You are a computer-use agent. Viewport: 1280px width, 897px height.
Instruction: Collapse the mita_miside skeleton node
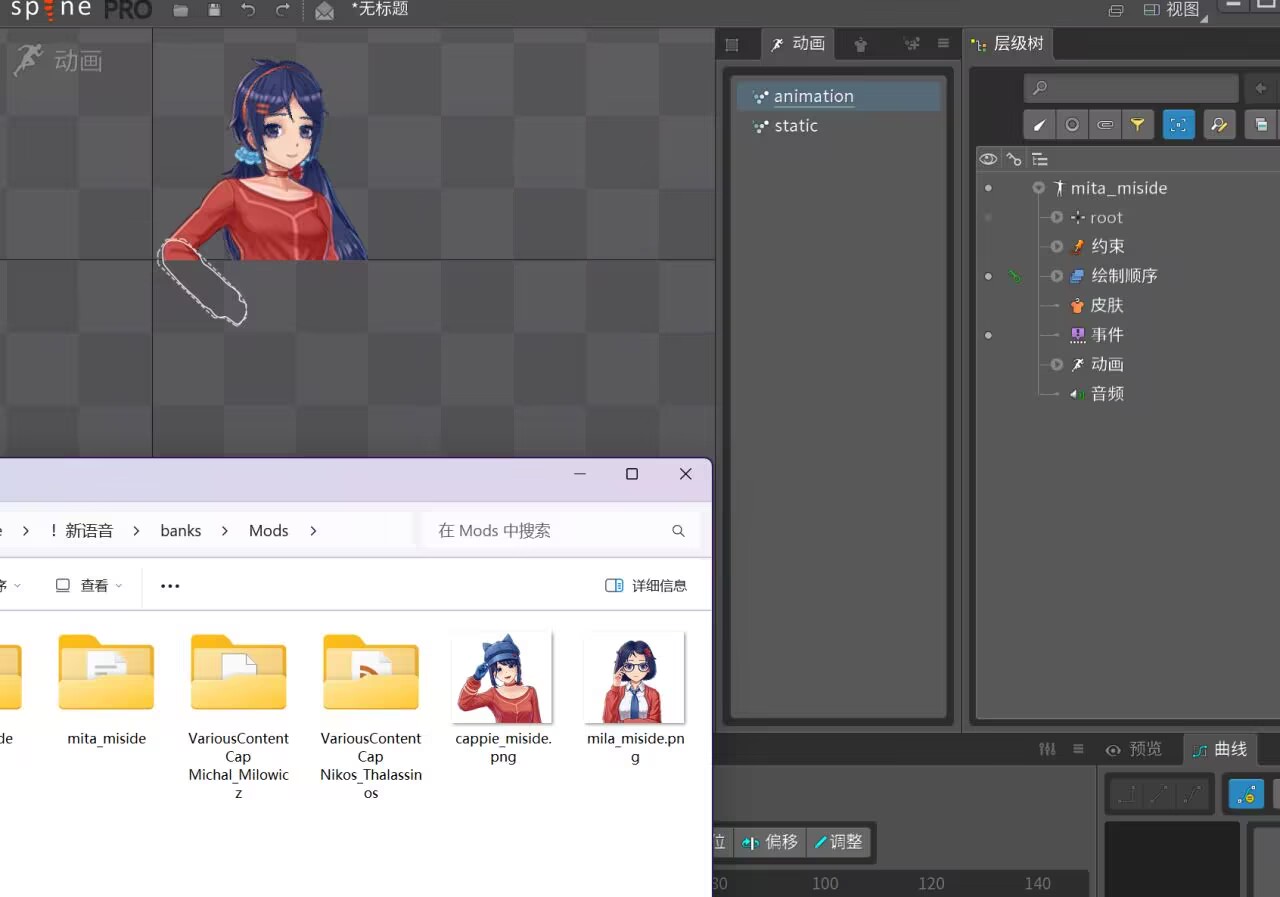coord(1039,188)
